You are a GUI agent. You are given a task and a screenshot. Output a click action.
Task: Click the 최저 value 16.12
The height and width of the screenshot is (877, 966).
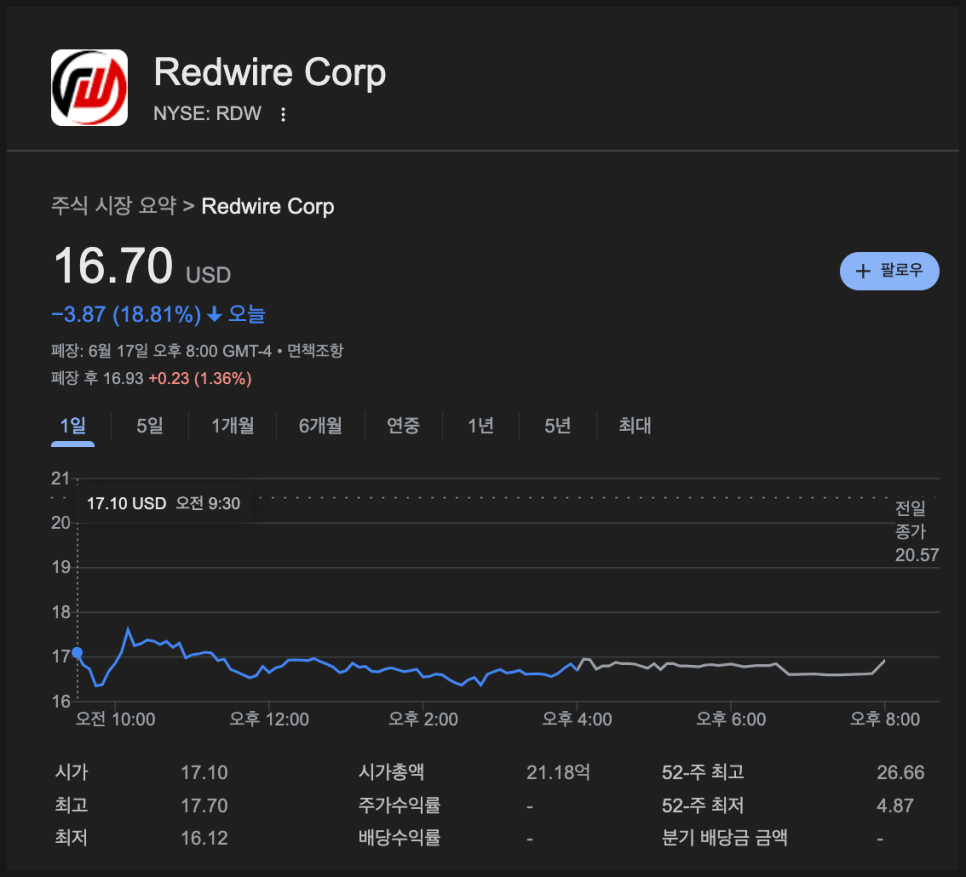[204, 838]
